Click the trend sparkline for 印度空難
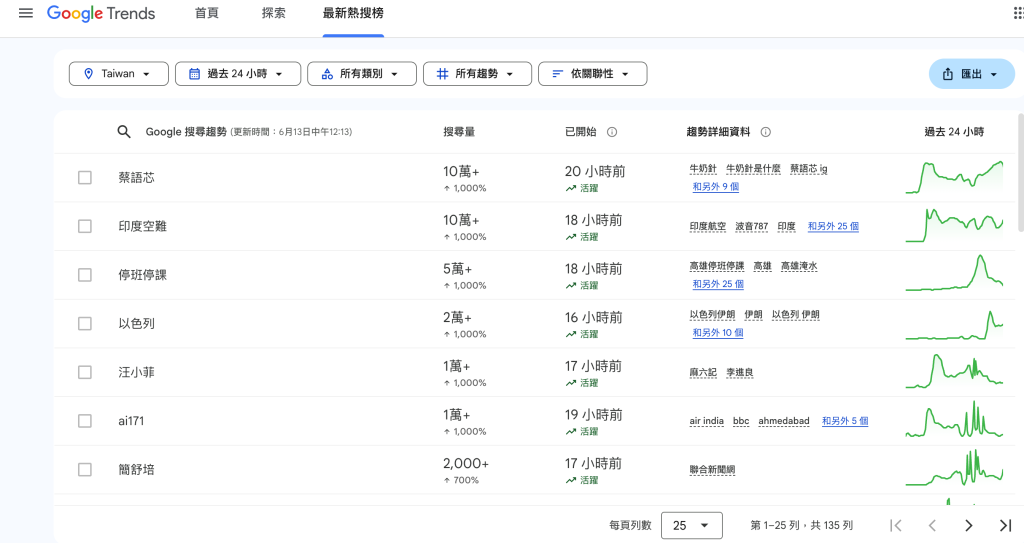This screenshot has height=543, width=1024. click(x=954, y=226)
